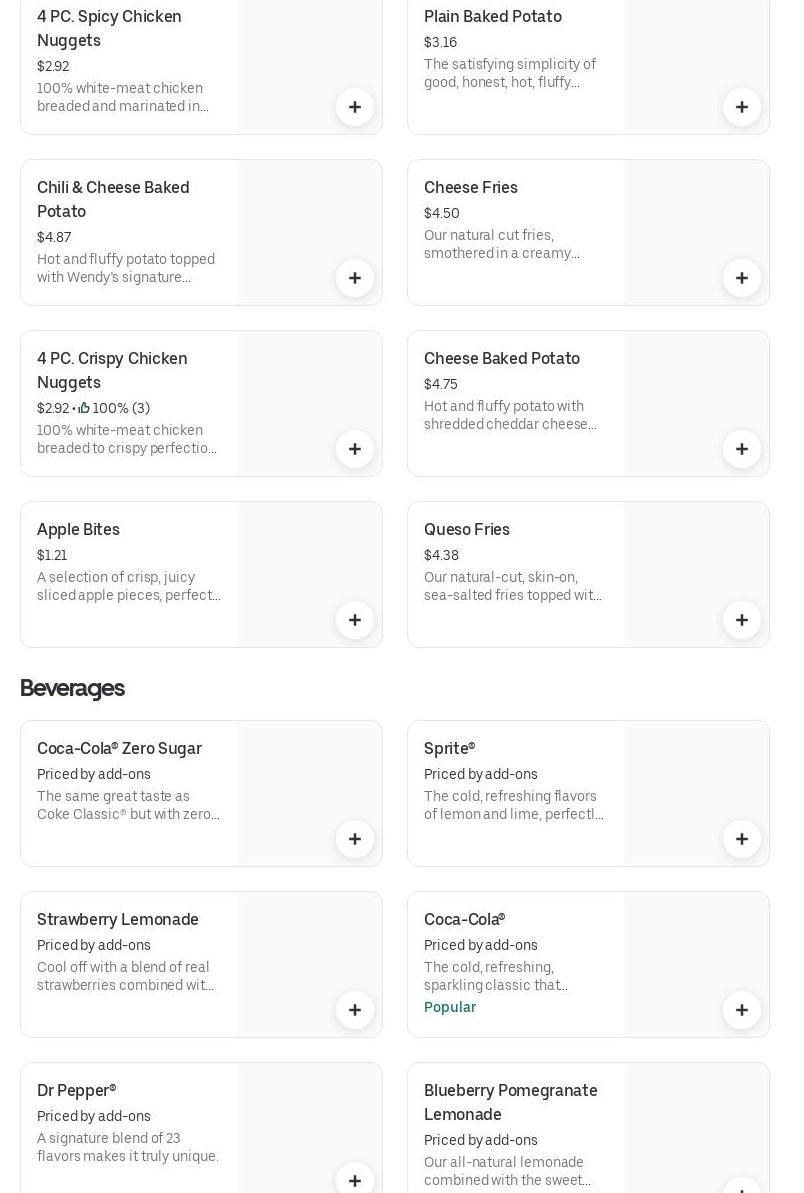Add Chili & Cheese Baked Potato to order
Screen dimensions: 804x1193
pos(355,278)
